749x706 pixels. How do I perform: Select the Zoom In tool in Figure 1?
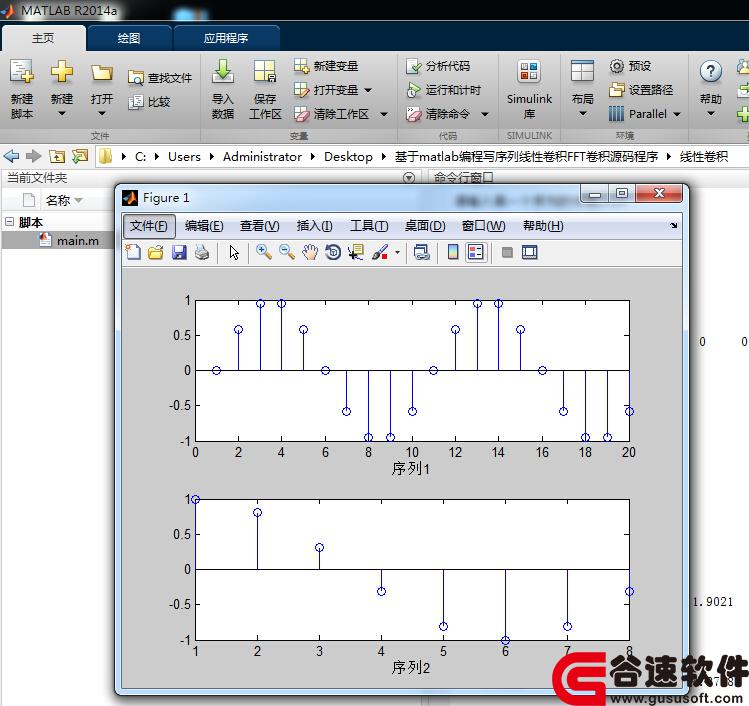click(264, 252)
